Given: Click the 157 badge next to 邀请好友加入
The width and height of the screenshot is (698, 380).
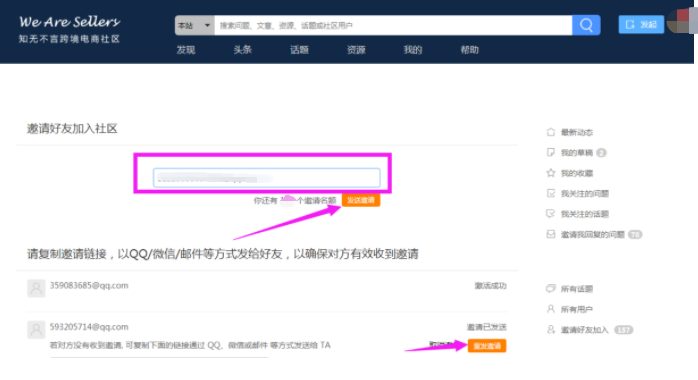Looking at the screenshot, I should click(x=624, y=330).
